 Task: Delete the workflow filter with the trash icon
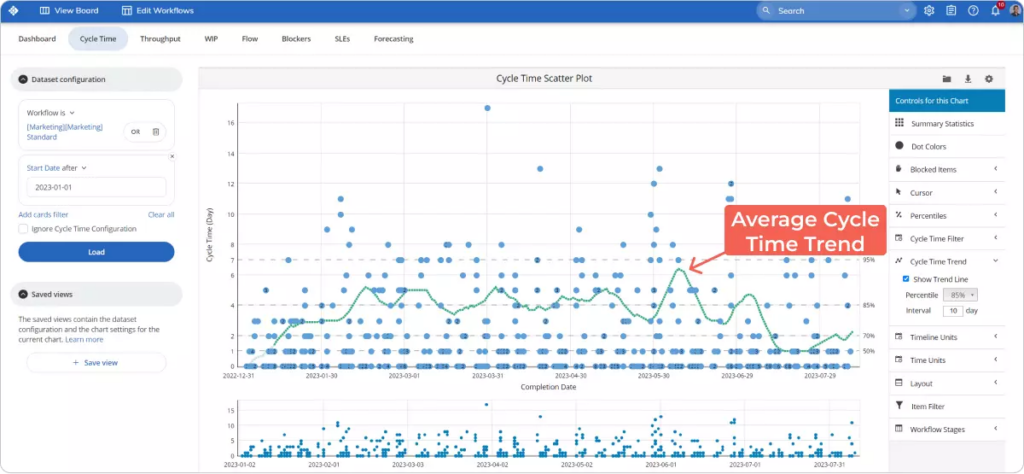(x=155, y=131)
